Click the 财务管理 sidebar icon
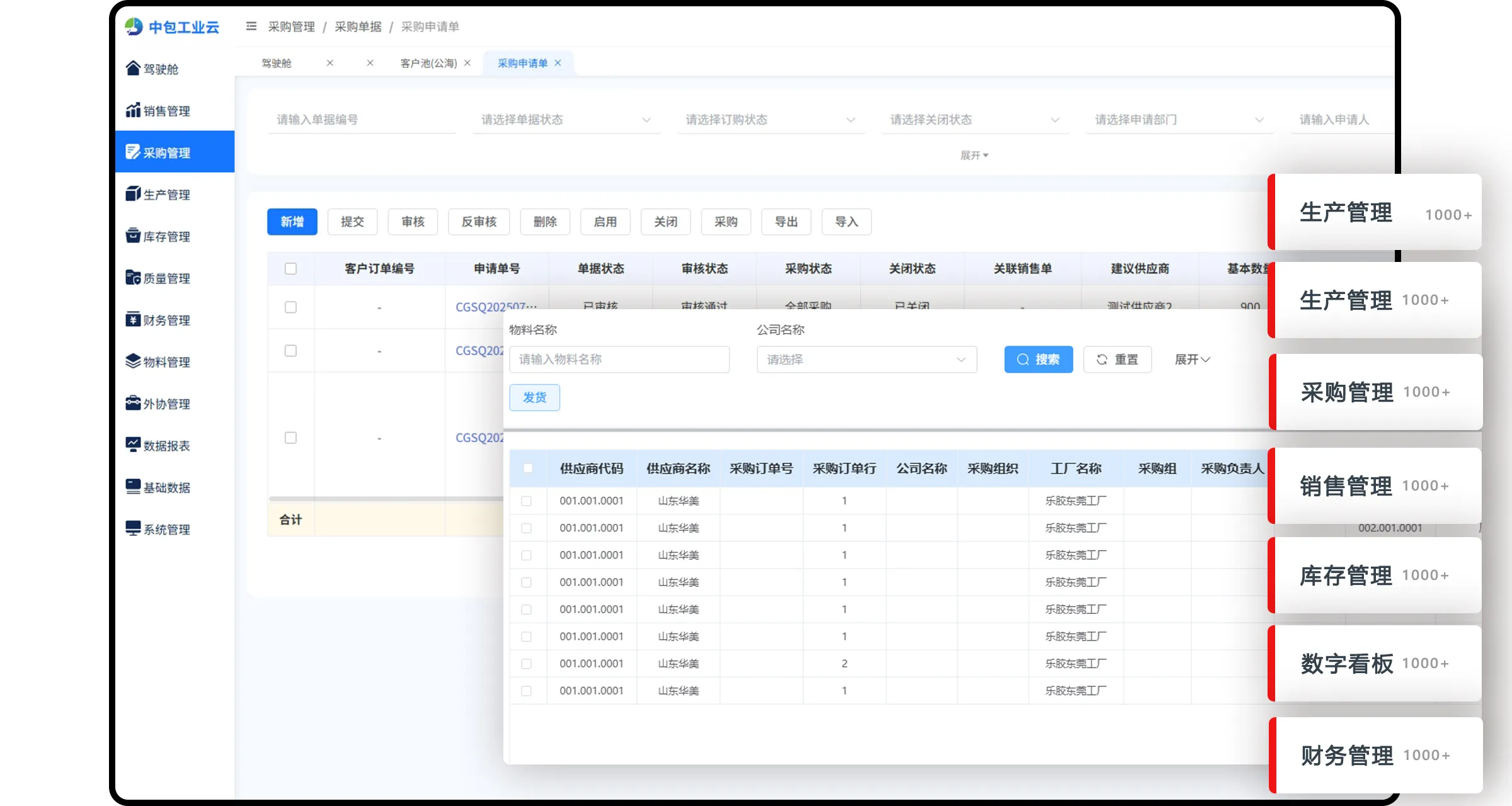This screenshot has height=806, width=1512. tap(132, 319)
